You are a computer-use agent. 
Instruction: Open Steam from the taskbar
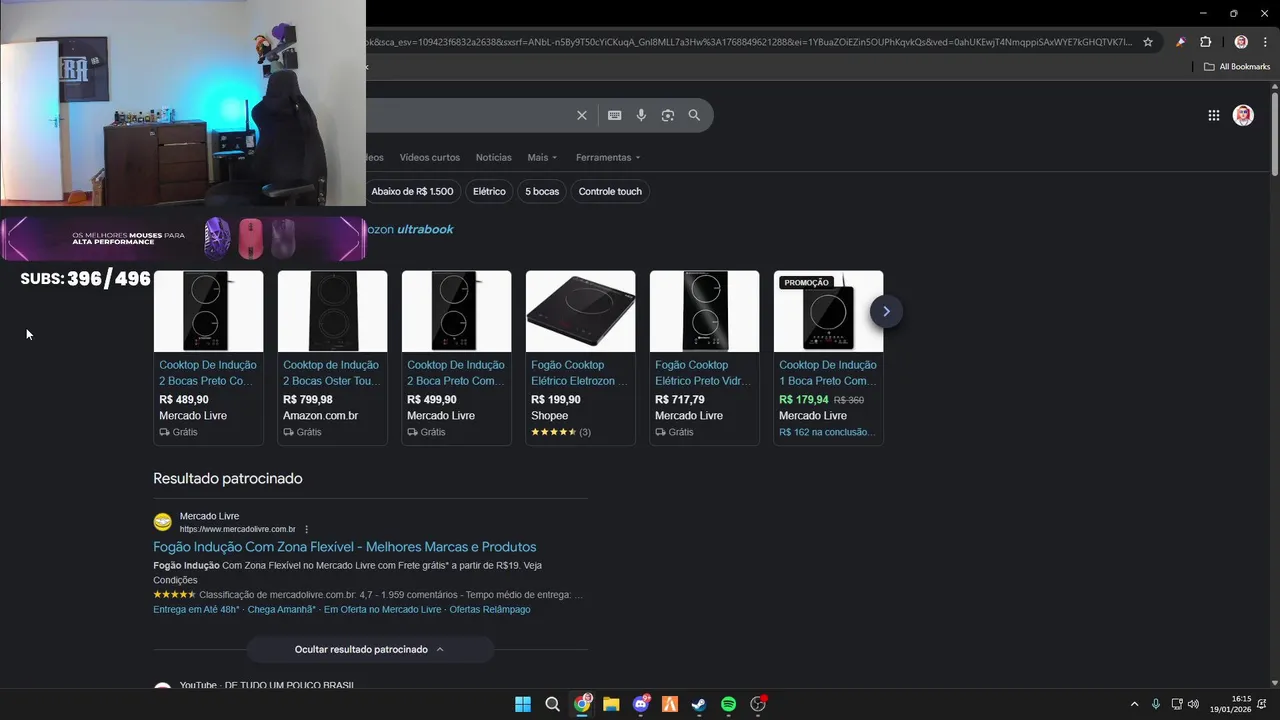[699, 704]
